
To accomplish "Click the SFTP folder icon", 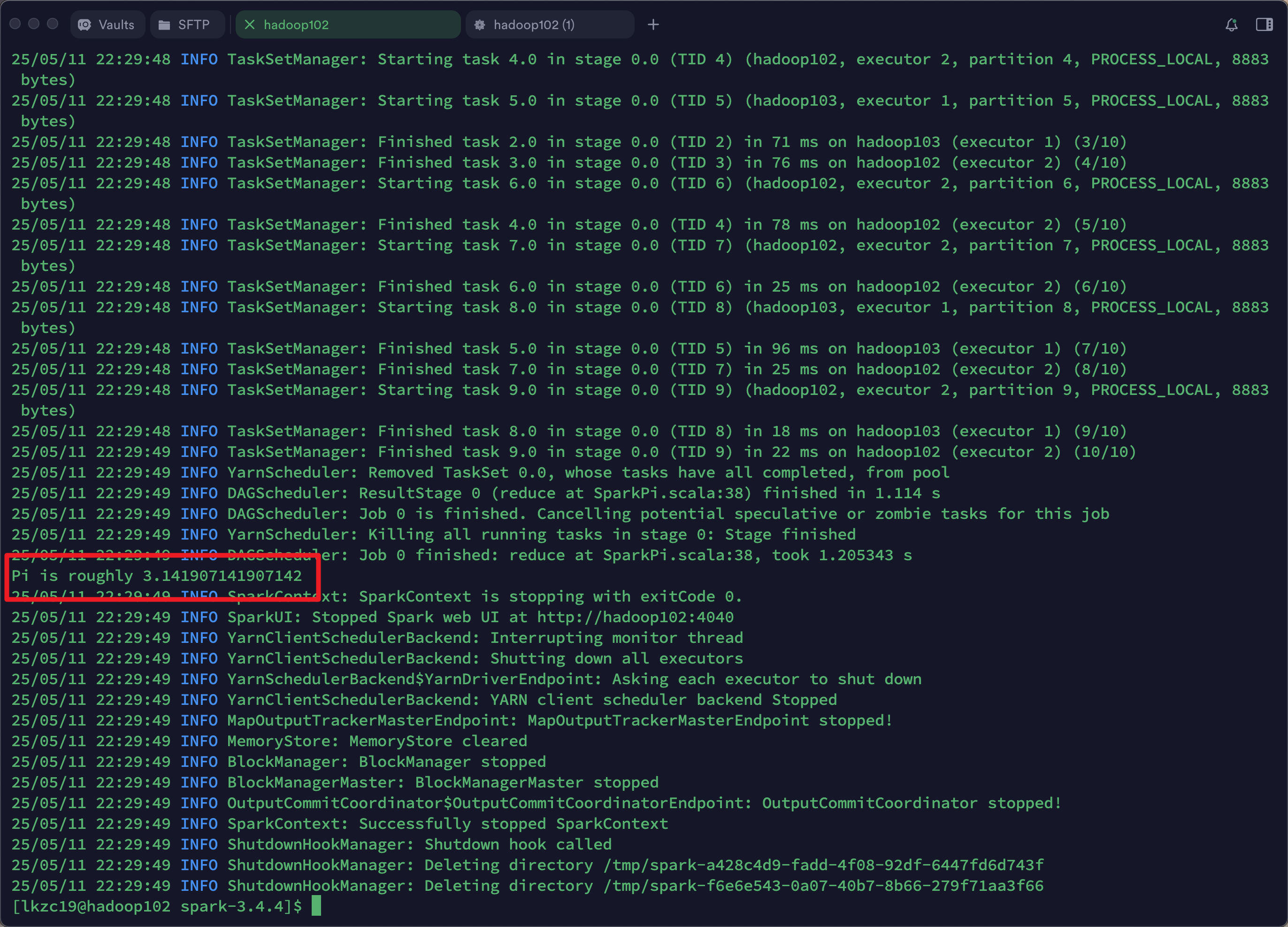I will (x=164, y=24).
